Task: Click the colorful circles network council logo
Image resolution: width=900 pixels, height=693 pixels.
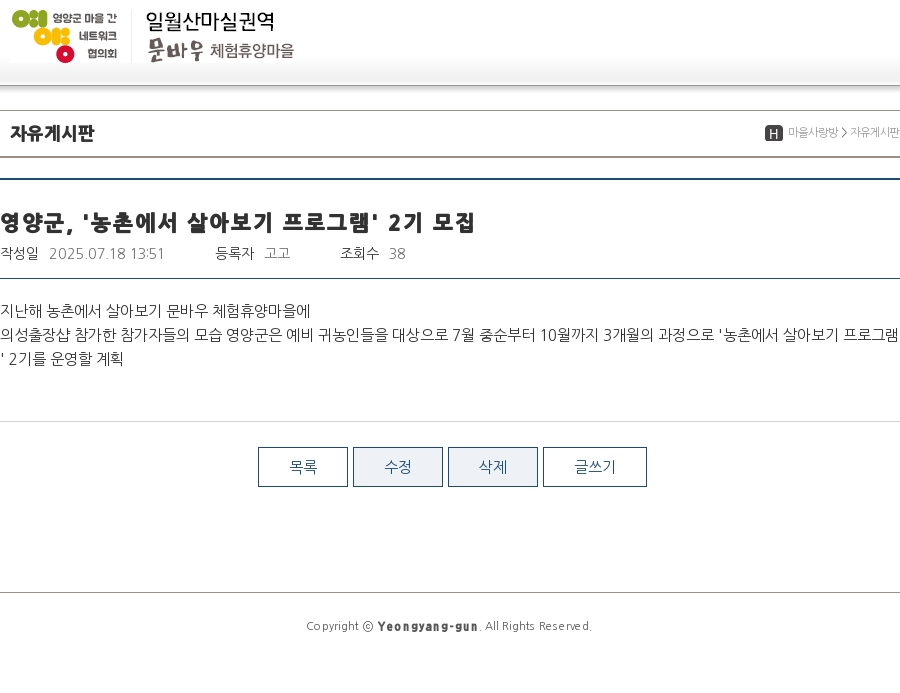Action: (42, 36)
